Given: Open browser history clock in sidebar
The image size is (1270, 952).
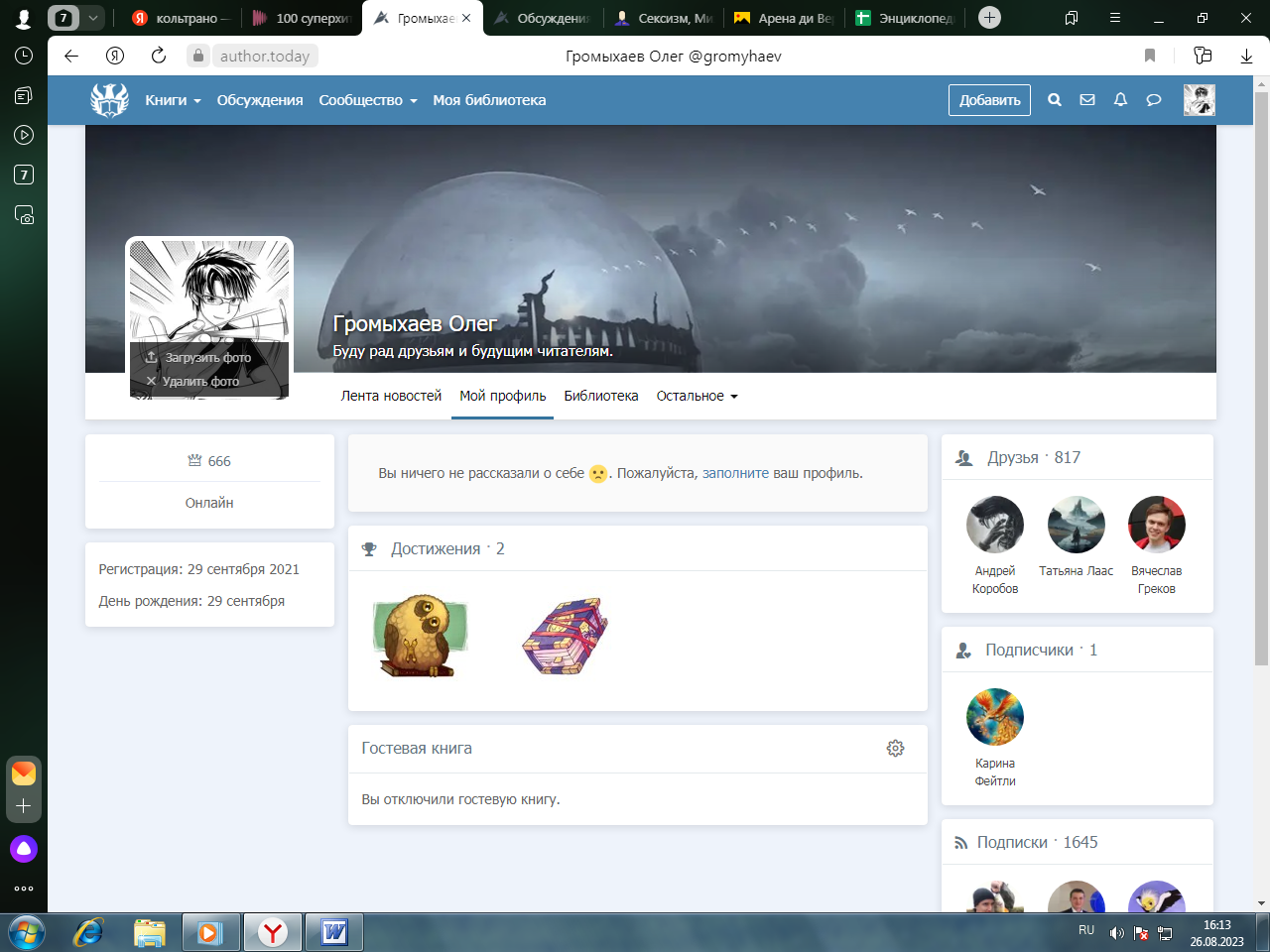Looking at the screenshot, I should 24,57.
